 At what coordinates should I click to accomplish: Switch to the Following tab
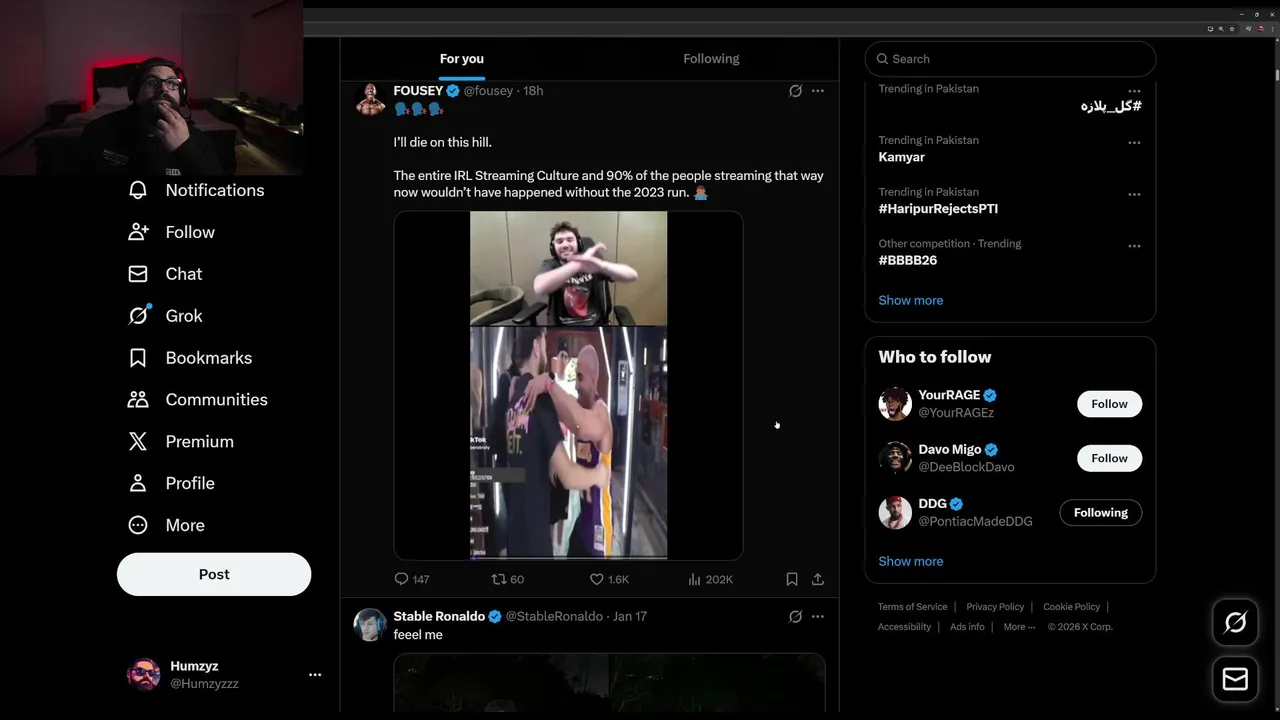click(x=711, y=59)
